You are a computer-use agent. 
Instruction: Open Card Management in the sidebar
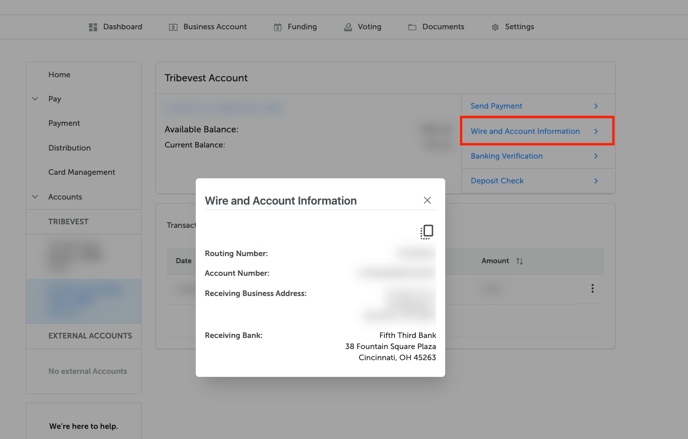(x=82, y=172)
